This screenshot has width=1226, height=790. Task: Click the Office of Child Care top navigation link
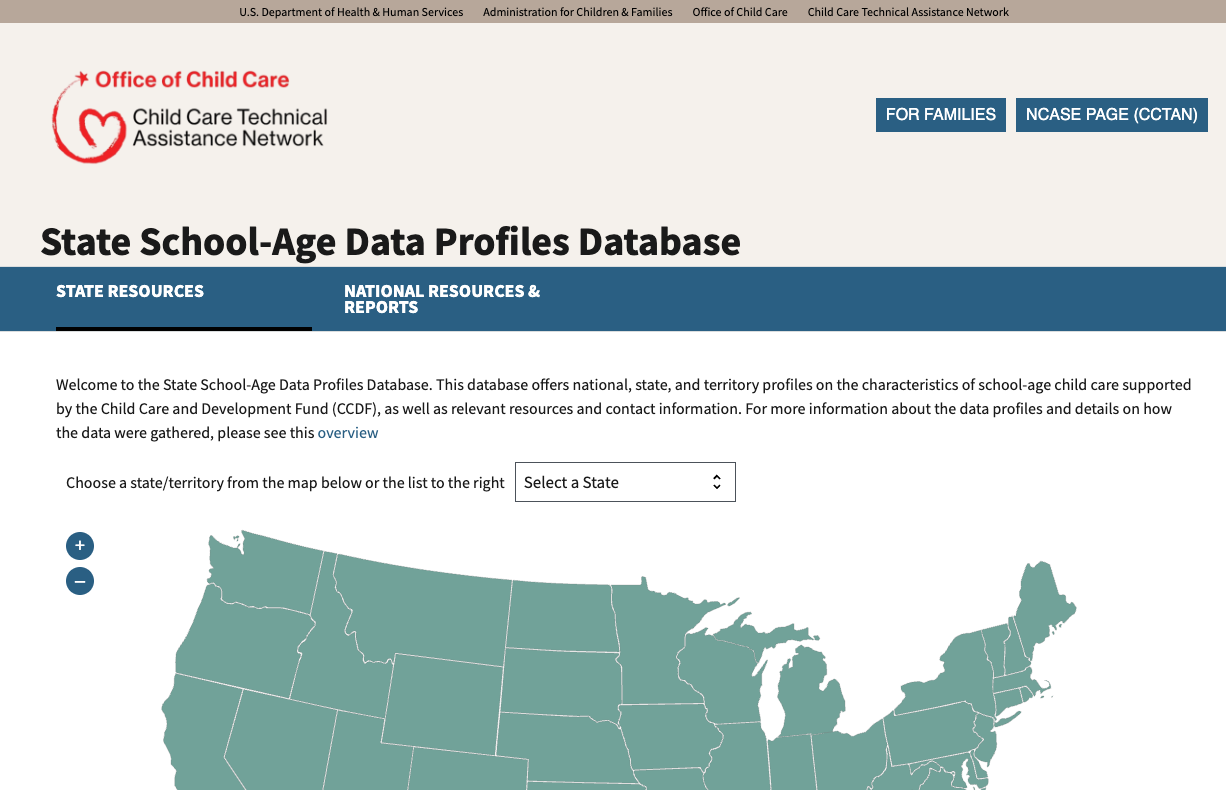740,11
